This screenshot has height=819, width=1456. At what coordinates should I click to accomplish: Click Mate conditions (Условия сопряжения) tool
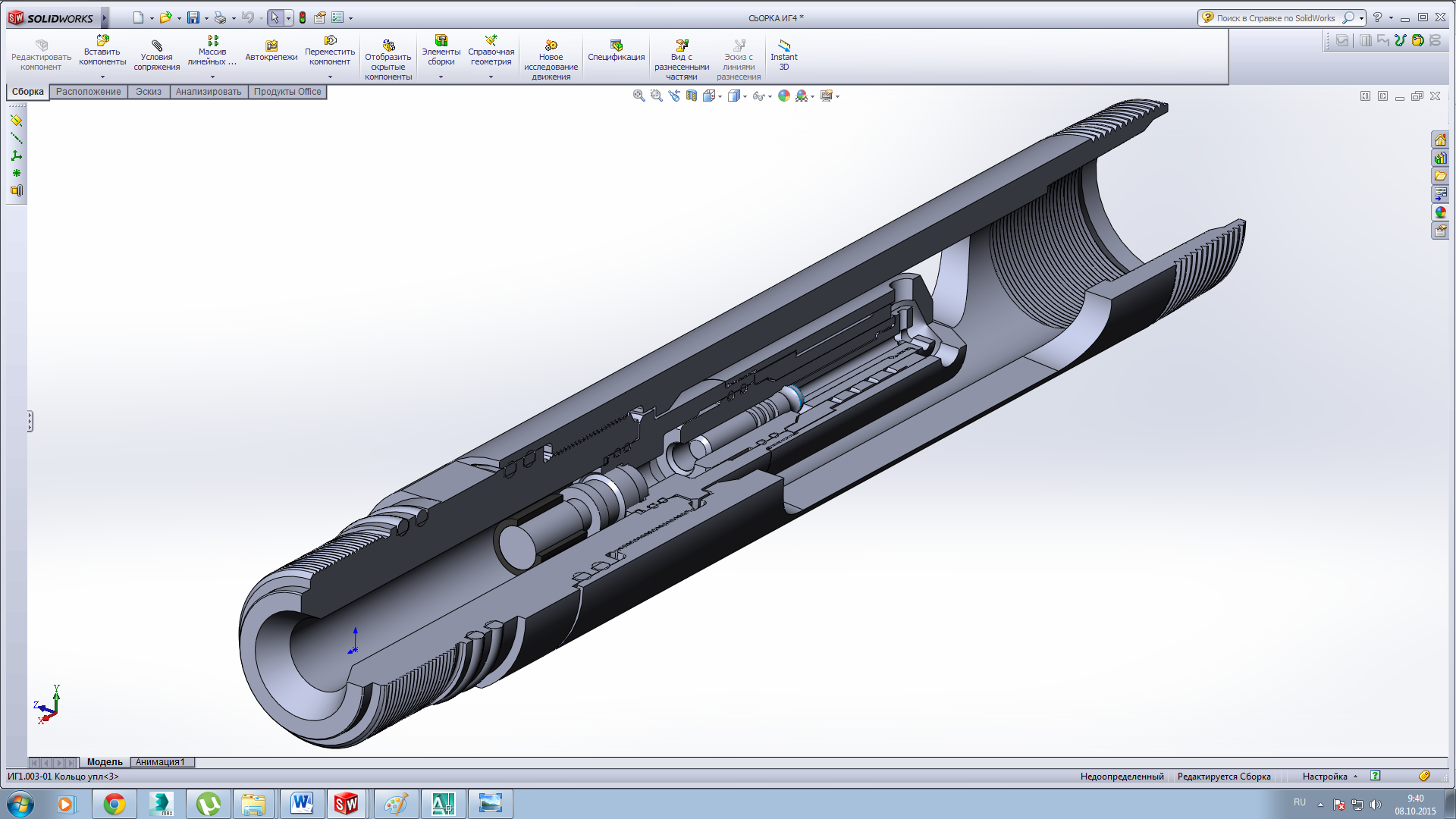coord(156,55)
